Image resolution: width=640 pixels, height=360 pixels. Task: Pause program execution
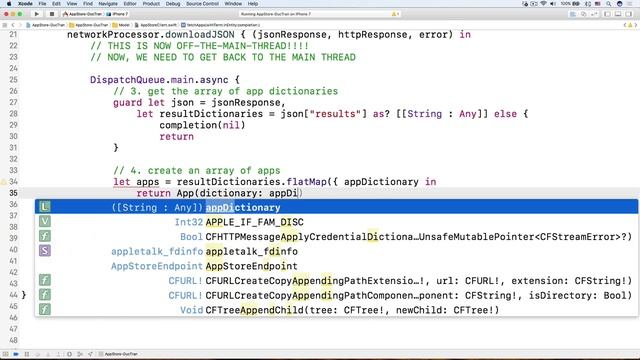[27, 354]
